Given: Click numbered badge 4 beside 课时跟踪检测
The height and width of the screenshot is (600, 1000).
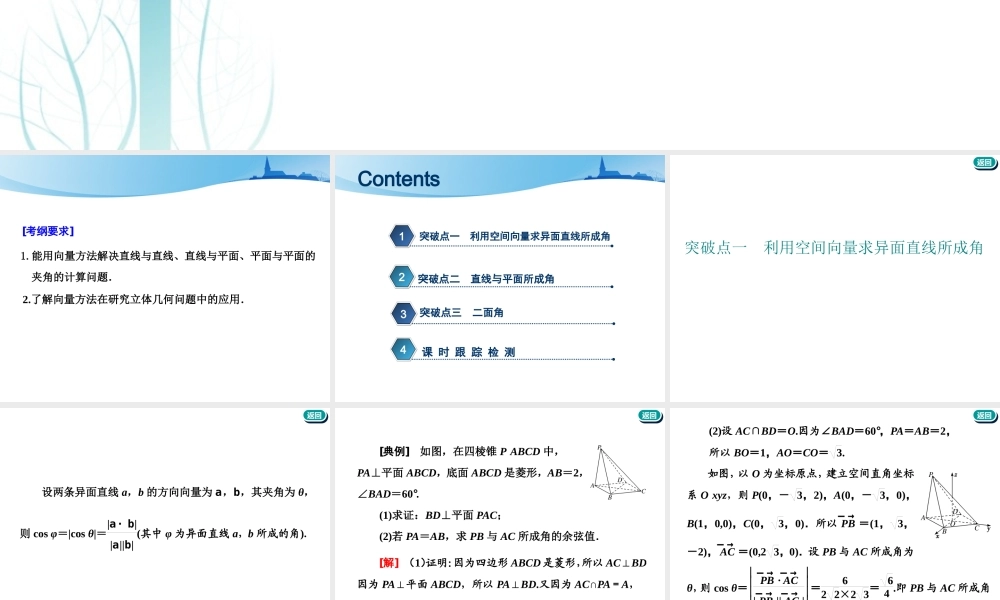Looking at the screenshot, I should coord(401,350).
